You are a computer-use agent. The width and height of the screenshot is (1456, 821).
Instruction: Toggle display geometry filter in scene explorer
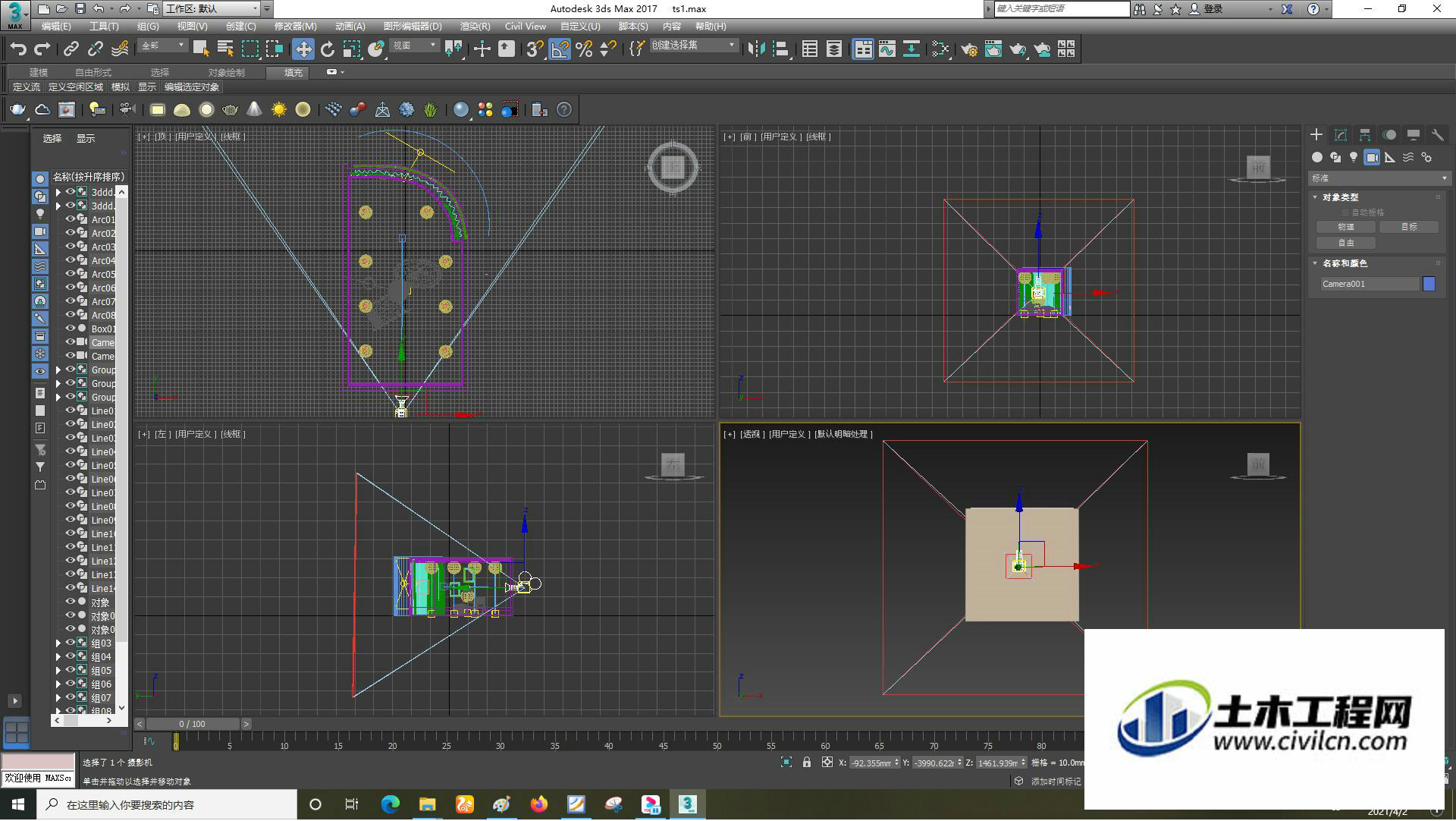coord(40,179)
